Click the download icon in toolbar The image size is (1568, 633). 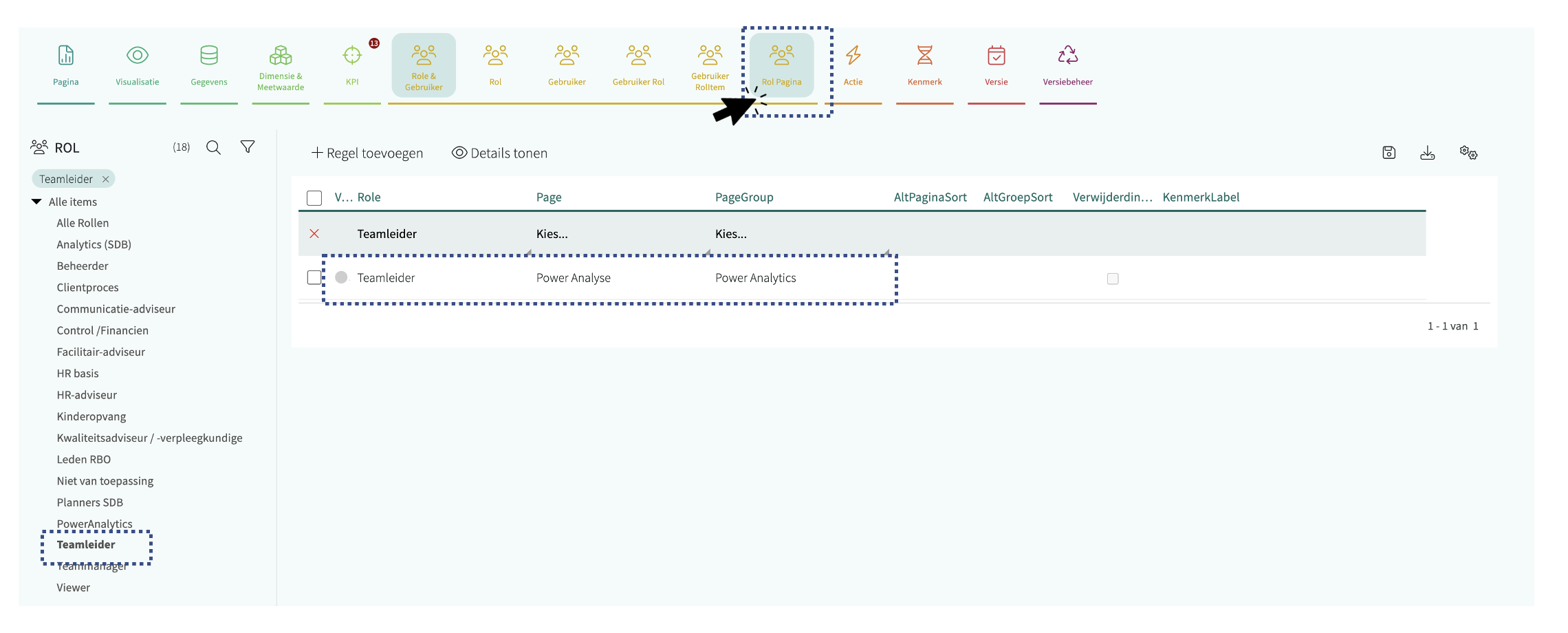click(1428, 153)
